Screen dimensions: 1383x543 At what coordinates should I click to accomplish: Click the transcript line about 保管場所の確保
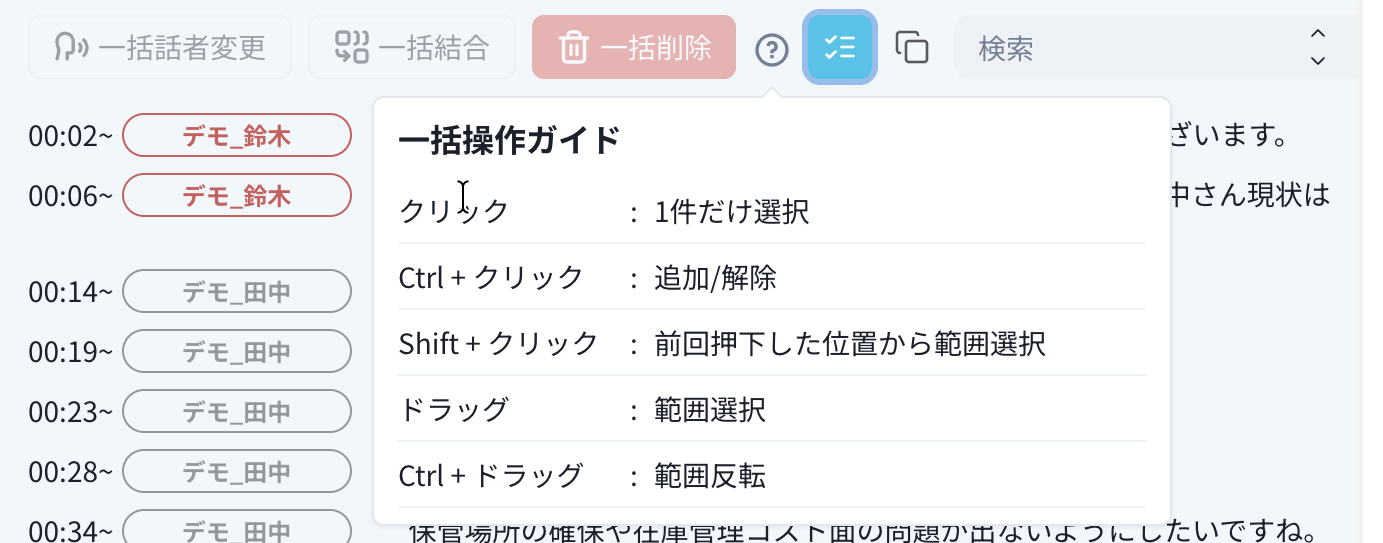[860, 531]
